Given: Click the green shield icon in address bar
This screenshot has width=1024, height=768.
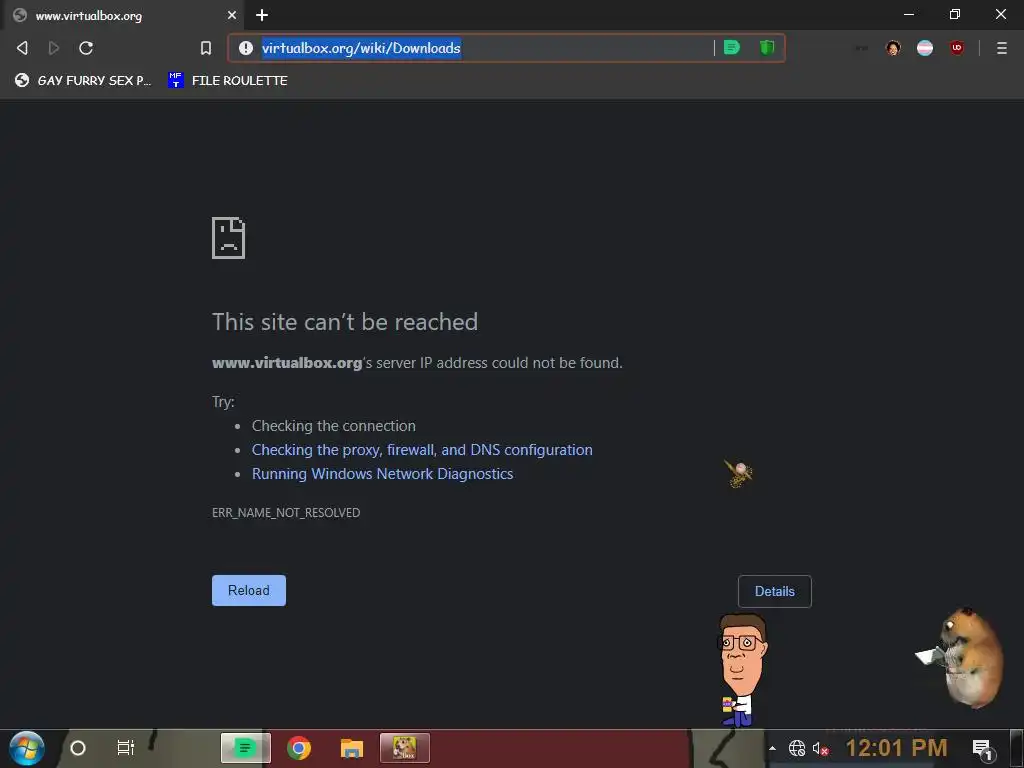Looking at the screenshot, I should click(767, 48).
